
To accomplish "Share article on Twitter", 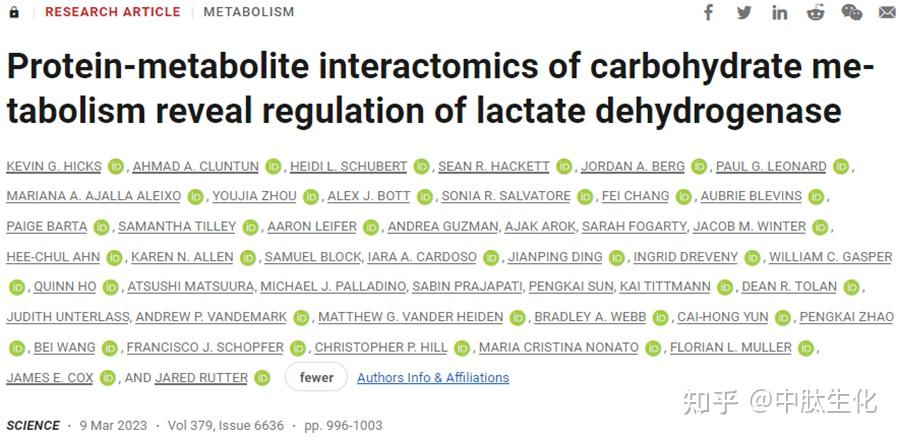I will coord(744,12).
